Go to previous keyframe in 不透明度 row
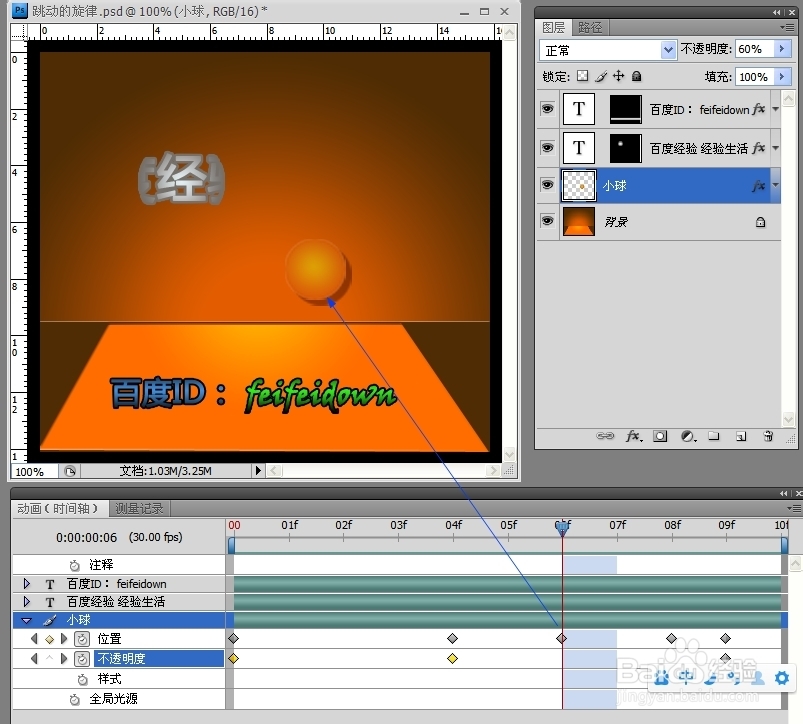This screenshot has width=803, height=724. pos(34,658)
